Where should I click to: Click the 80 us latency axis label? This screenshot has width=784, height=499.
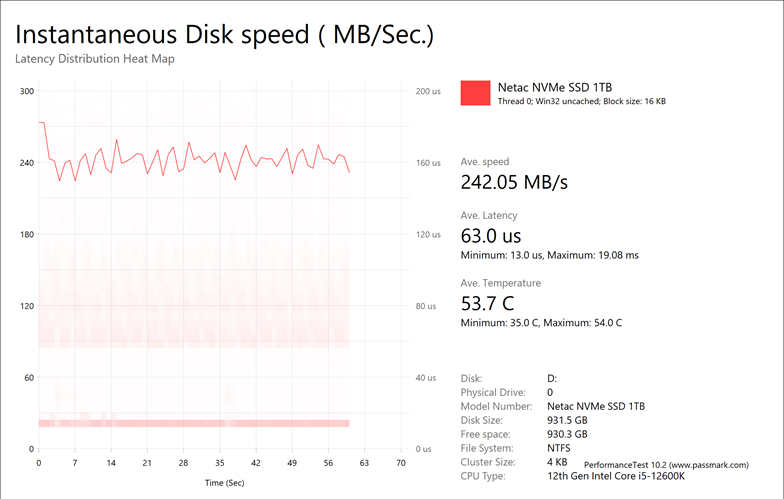tap(428, 306)
